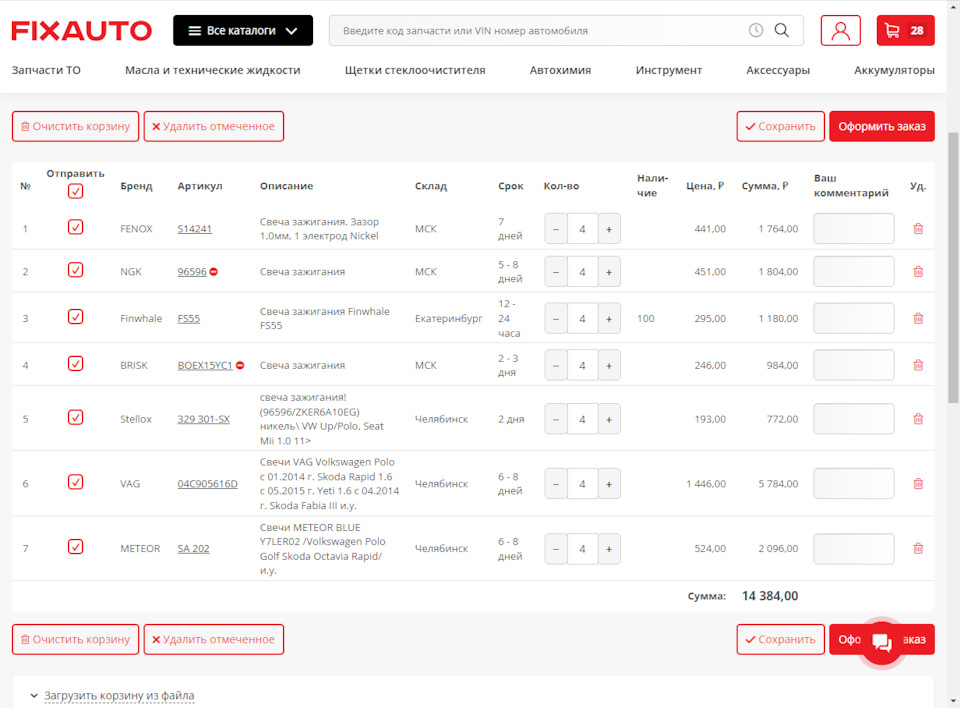Increase quantity for Finwhale FS55
The image size is (960, 708).
tap(609, 318)
